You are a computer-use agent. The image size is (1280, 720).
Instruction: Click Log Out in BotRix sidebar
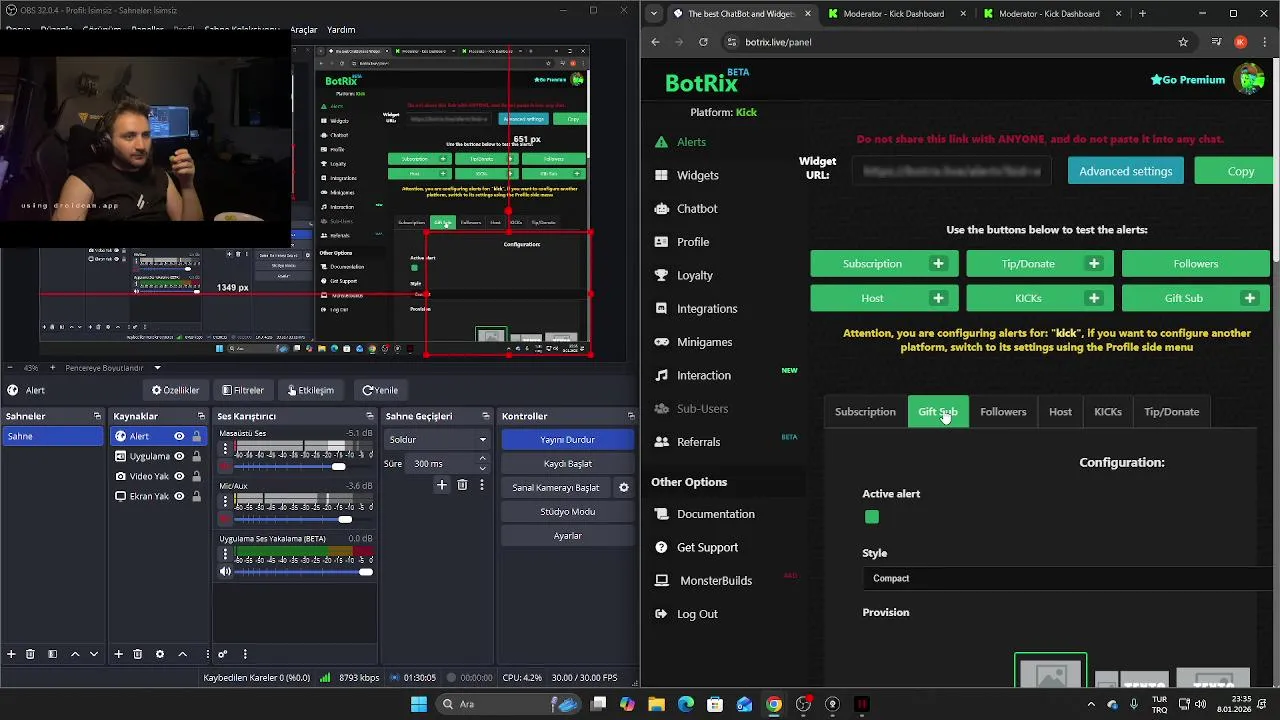(x=697, y=614)
